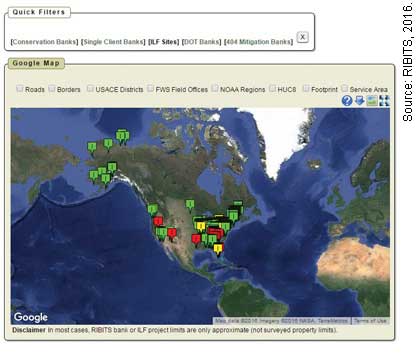This screenshot has width=417, height=363.
Task: Select the yellow marker over Florida
Action: 218,249
